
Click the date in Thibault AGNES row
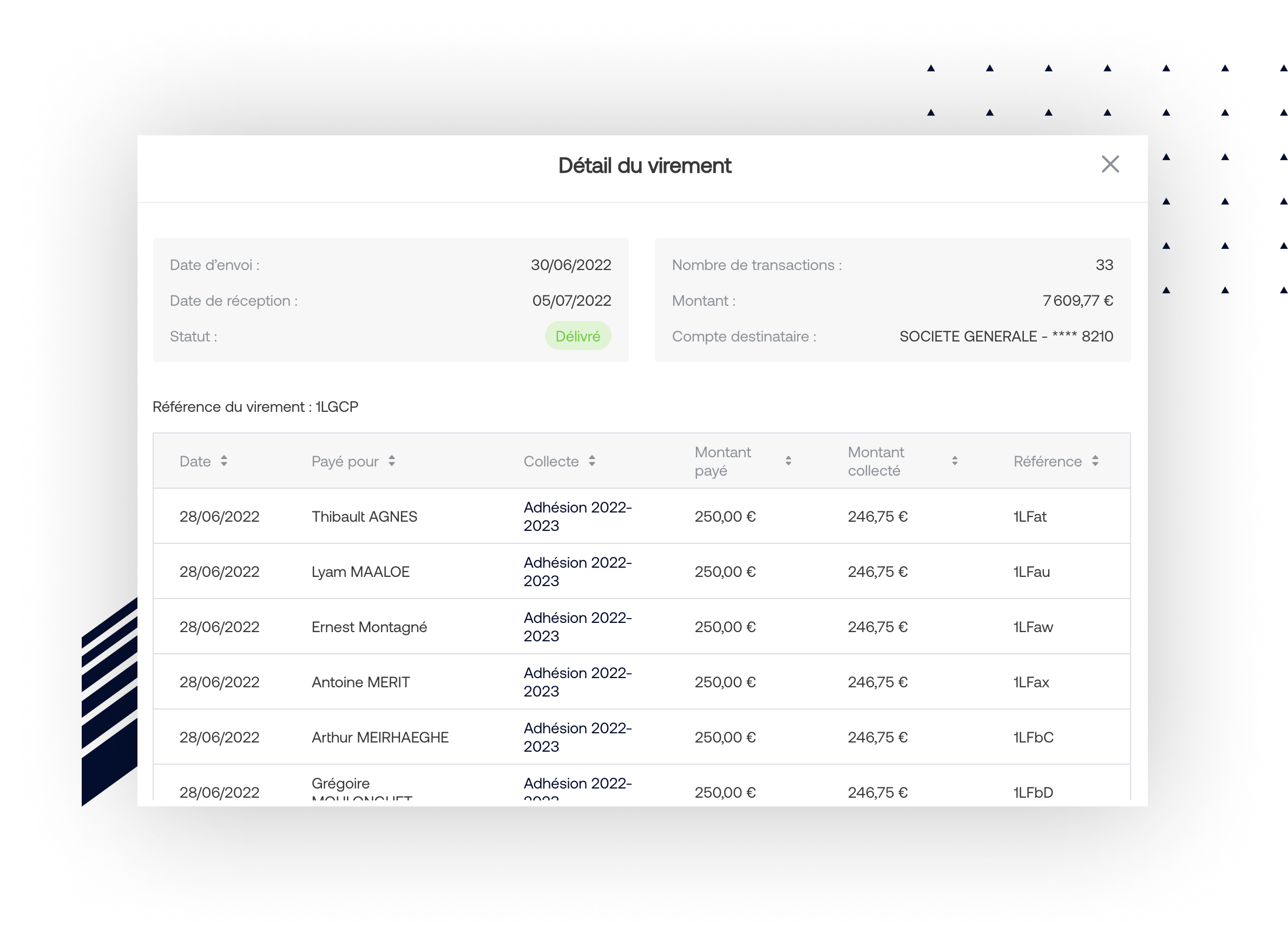tap(219, 516)
